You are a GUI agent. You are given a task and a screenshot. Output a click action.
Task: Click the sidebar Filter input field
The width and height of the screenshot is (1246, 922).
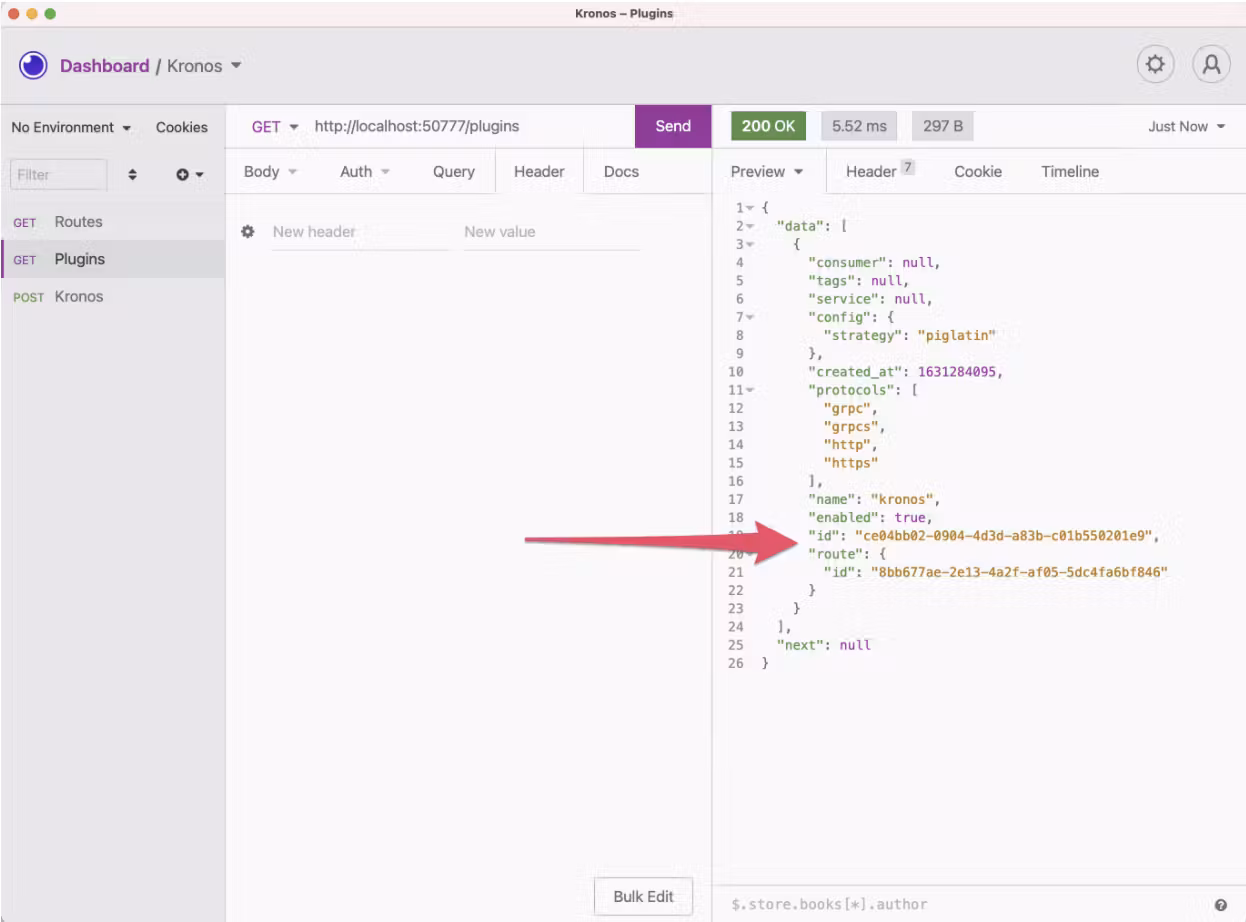[59, 174]
